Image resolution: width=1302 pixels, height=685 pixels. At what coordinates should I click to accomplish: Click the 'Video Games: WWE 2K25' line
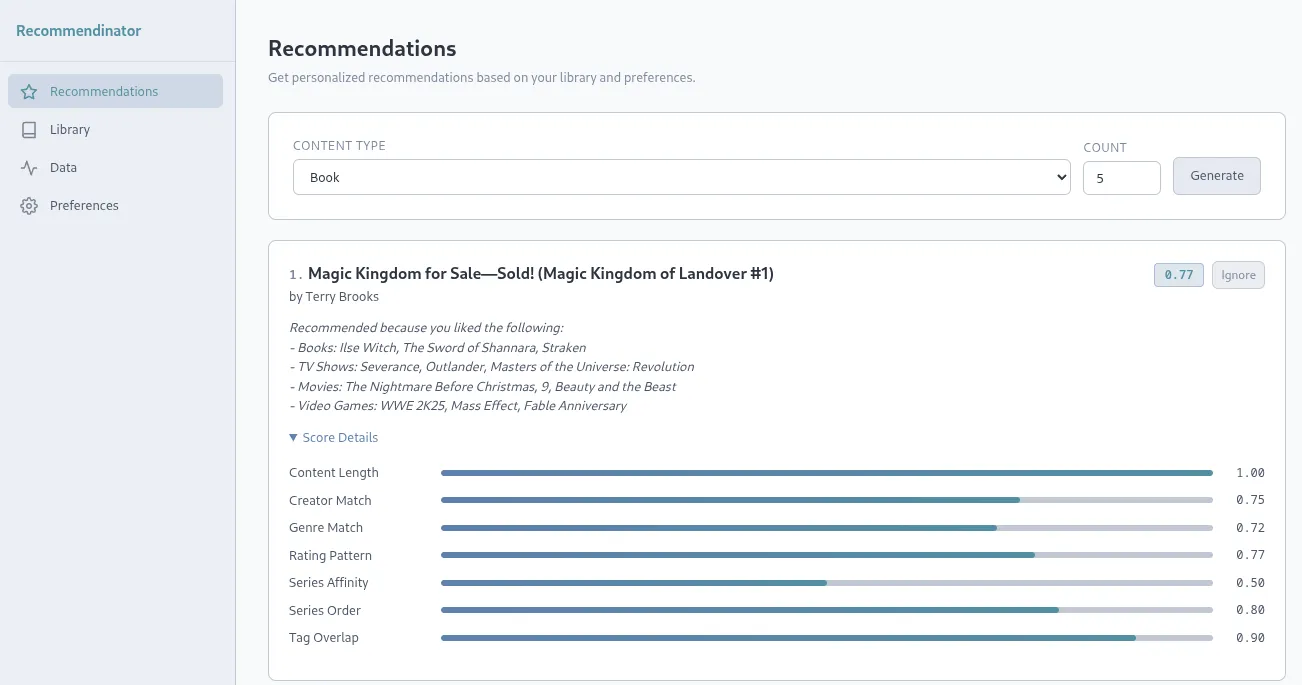[x=458, y=406]
